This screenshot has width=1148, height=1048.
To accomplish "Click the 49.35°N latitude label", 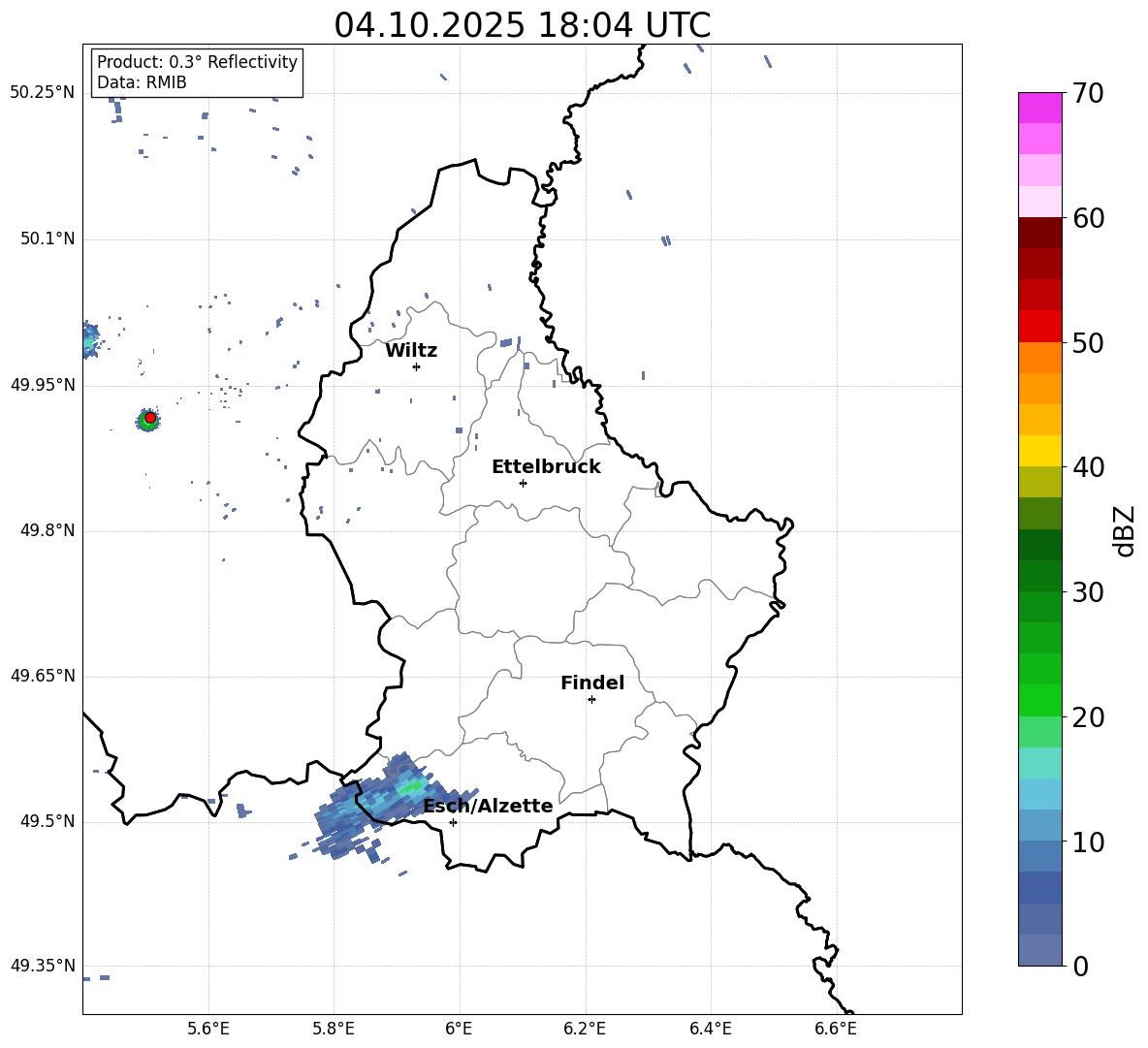I will click(43, 966).
